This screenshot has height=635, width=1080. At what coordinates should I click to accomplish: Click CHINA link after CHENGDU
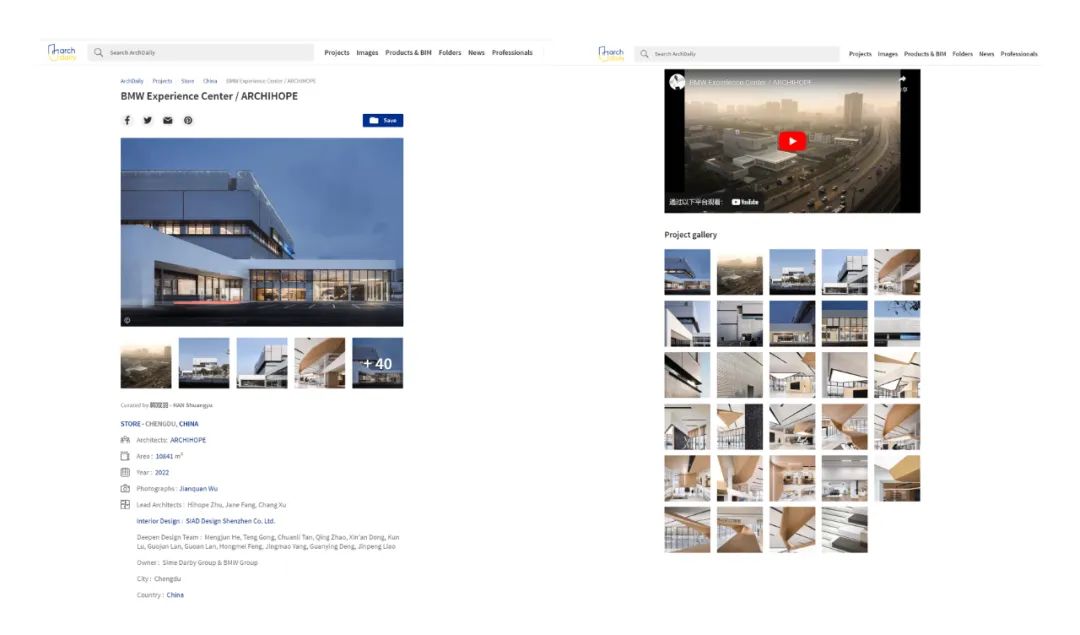pos(189,424)
